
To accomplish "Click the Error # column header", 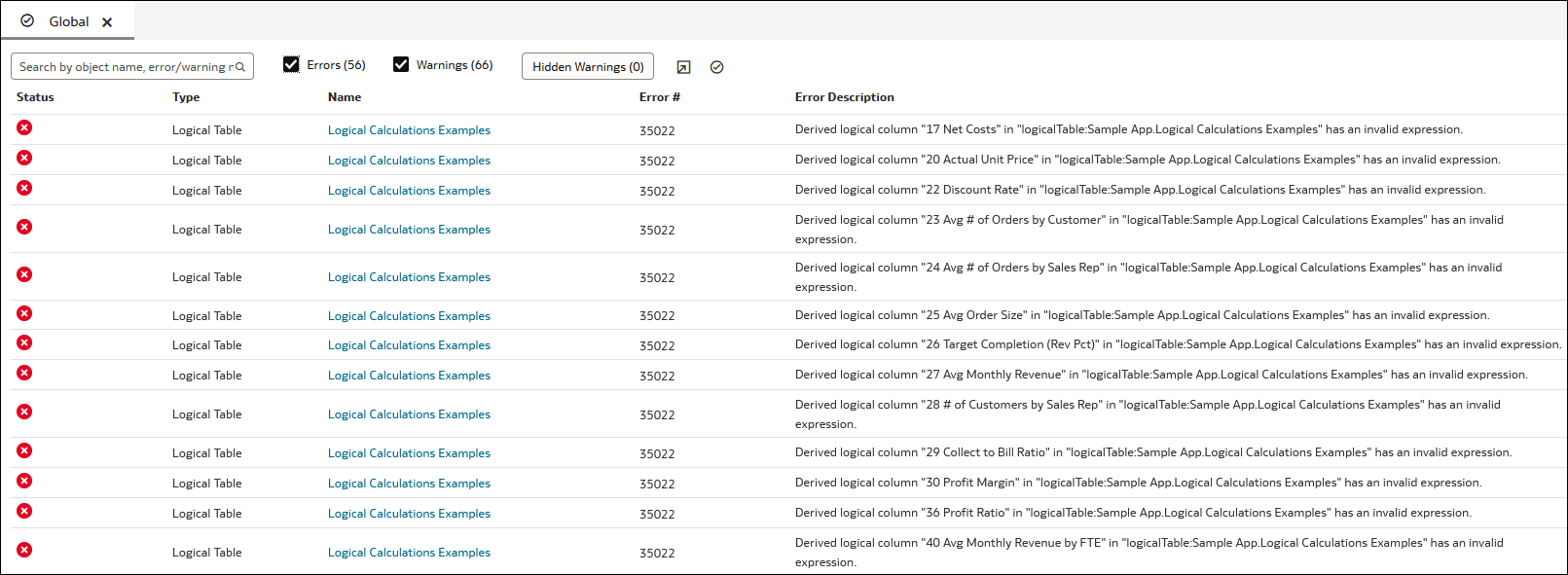I will [660, 97].
